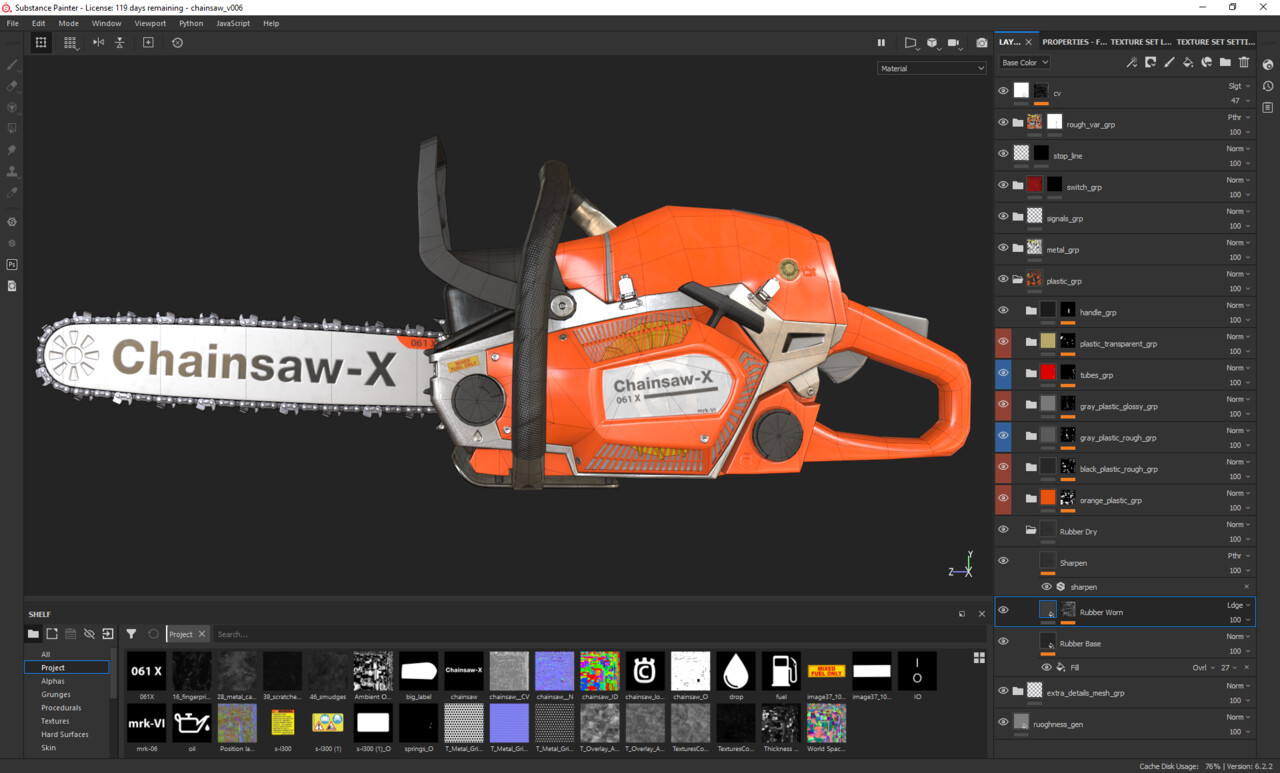This screenshot has width=1280, height=773.
Task: Delete the selected layer with trash icon
Action: 1244,62
